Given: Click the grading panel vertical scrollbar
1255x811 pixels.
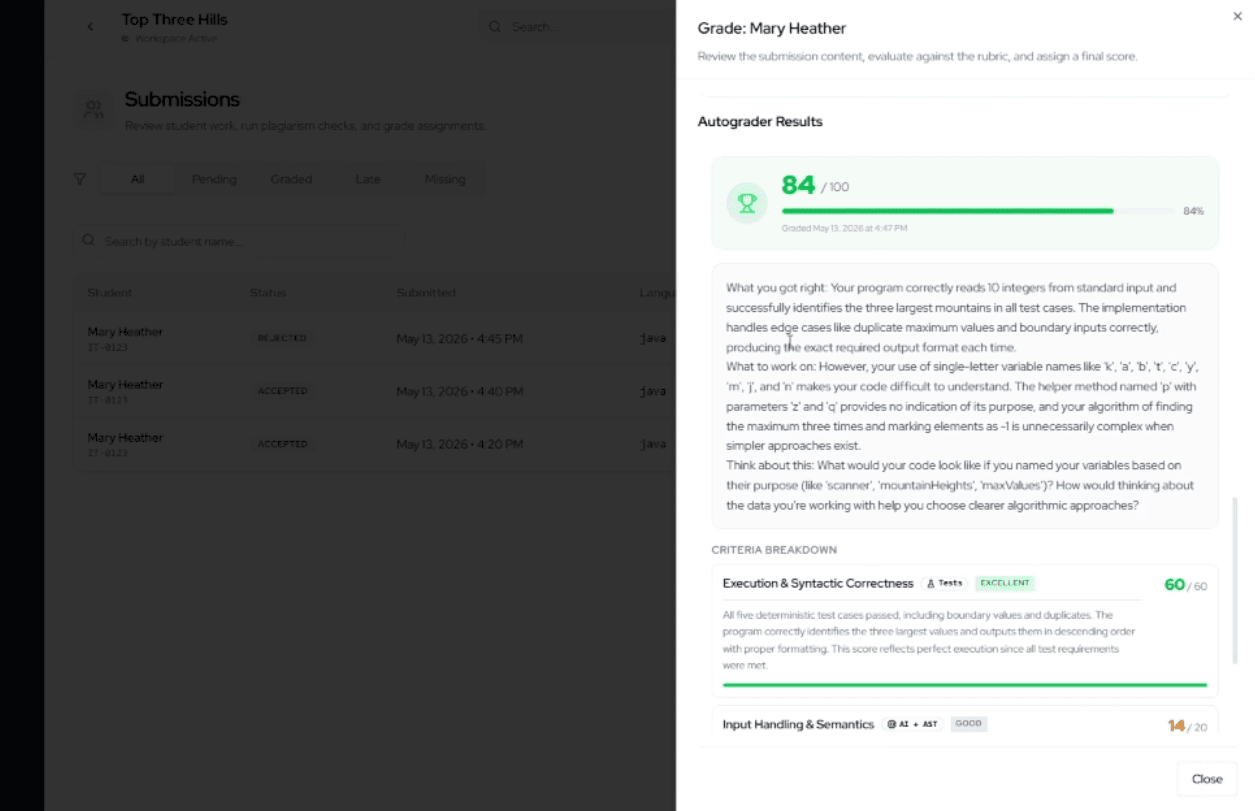Looking at the screenshot, I should tap(1236, 580).
